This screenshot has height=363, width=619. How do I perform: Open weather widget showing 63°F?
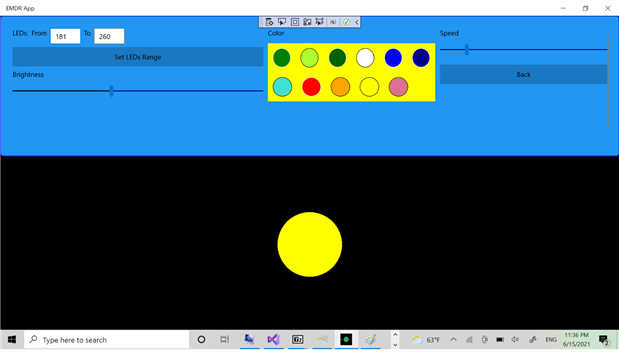[x=426, y=339]
